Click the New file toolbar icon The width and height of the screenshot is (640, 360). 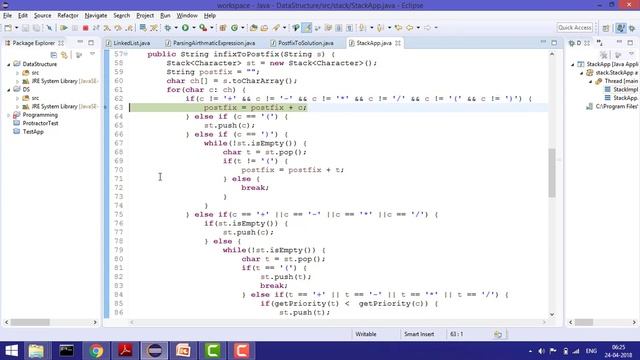click(8, 28)
